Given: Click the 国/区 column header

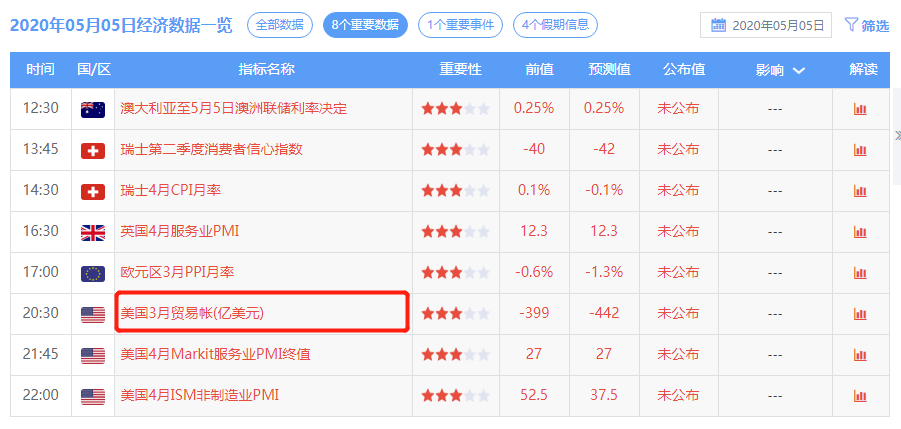Looking at the screenshot, I should (x=94, y=70).
